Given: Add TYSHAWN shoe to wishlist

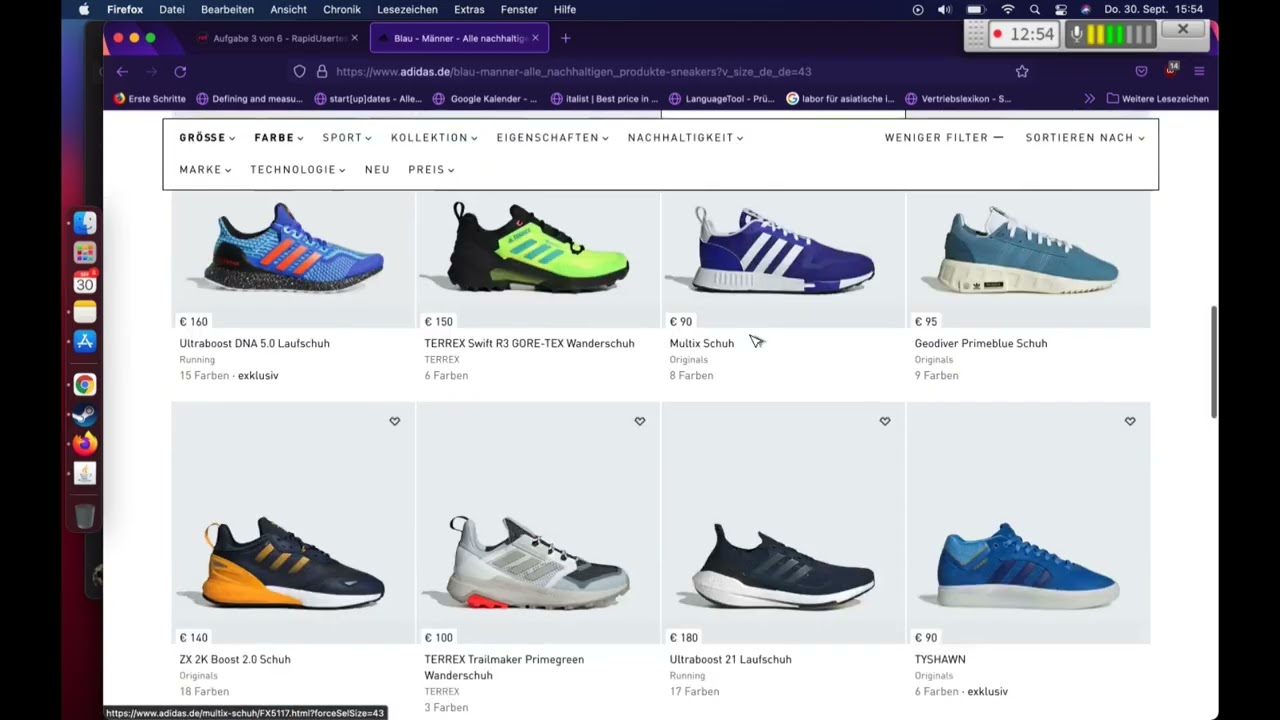Looking at the screenshot, I should 1130,421.
